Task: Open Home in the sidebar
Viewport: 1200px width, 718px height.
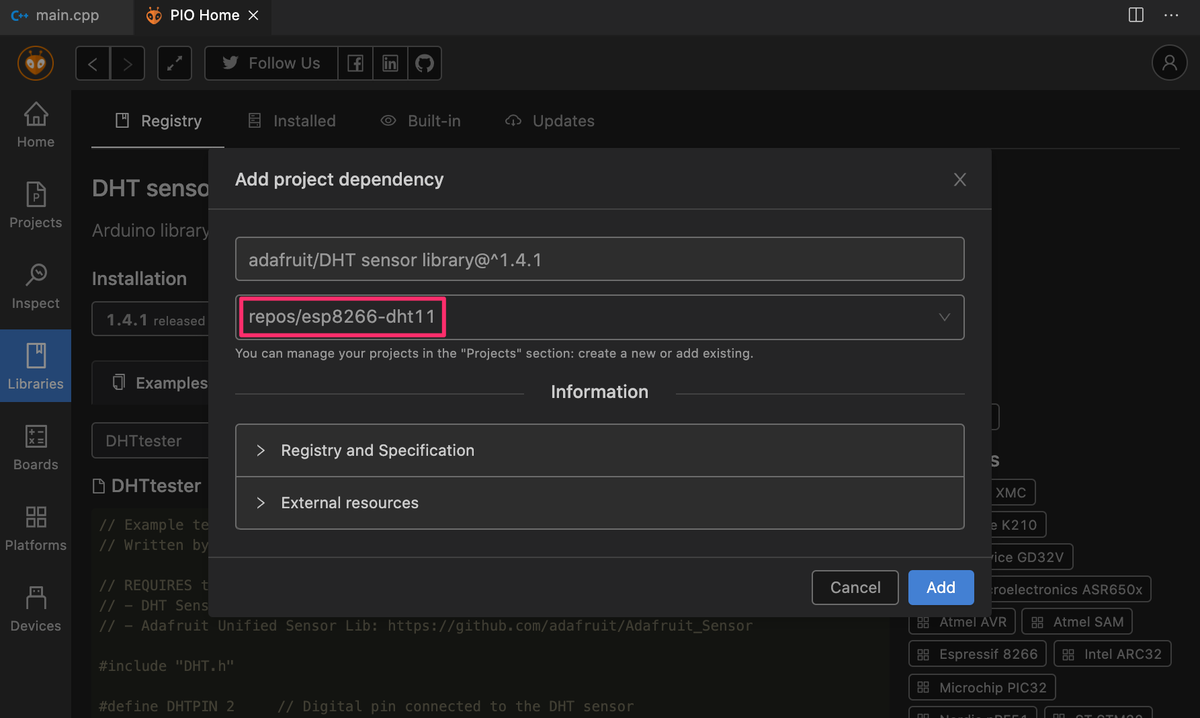Action: point(36,126)
